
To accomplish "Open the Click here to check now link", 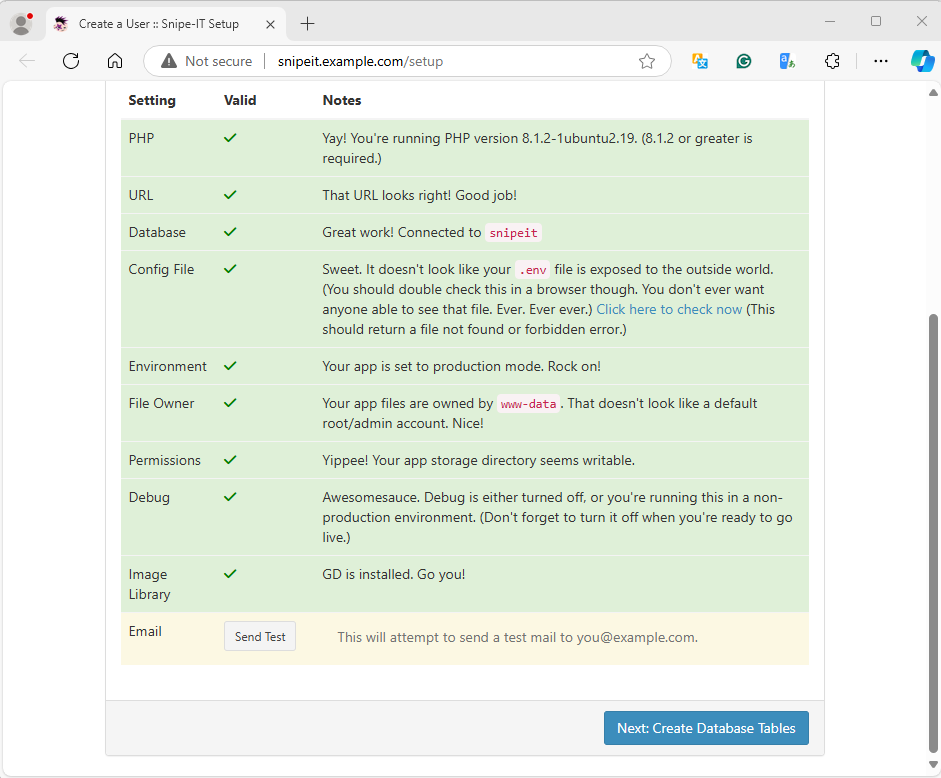I will click(x=669, y=309).
